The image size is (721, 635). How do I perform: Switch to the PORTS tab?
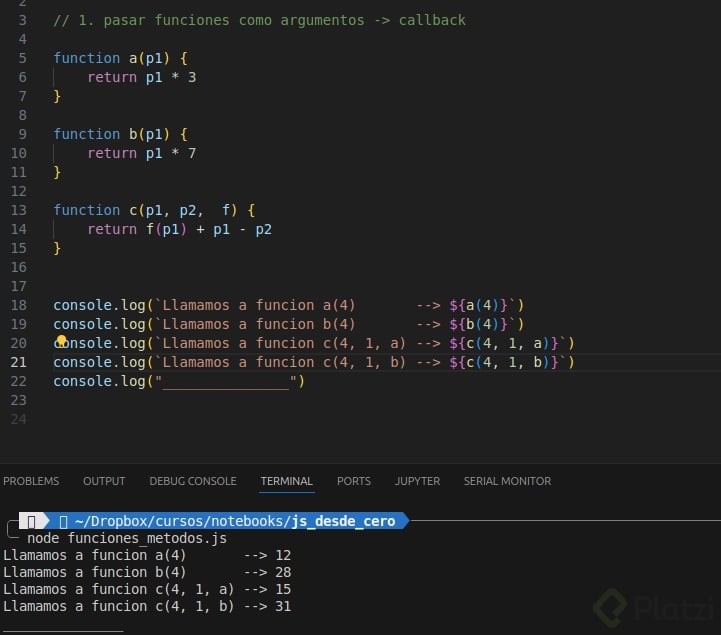pos(354,481)
